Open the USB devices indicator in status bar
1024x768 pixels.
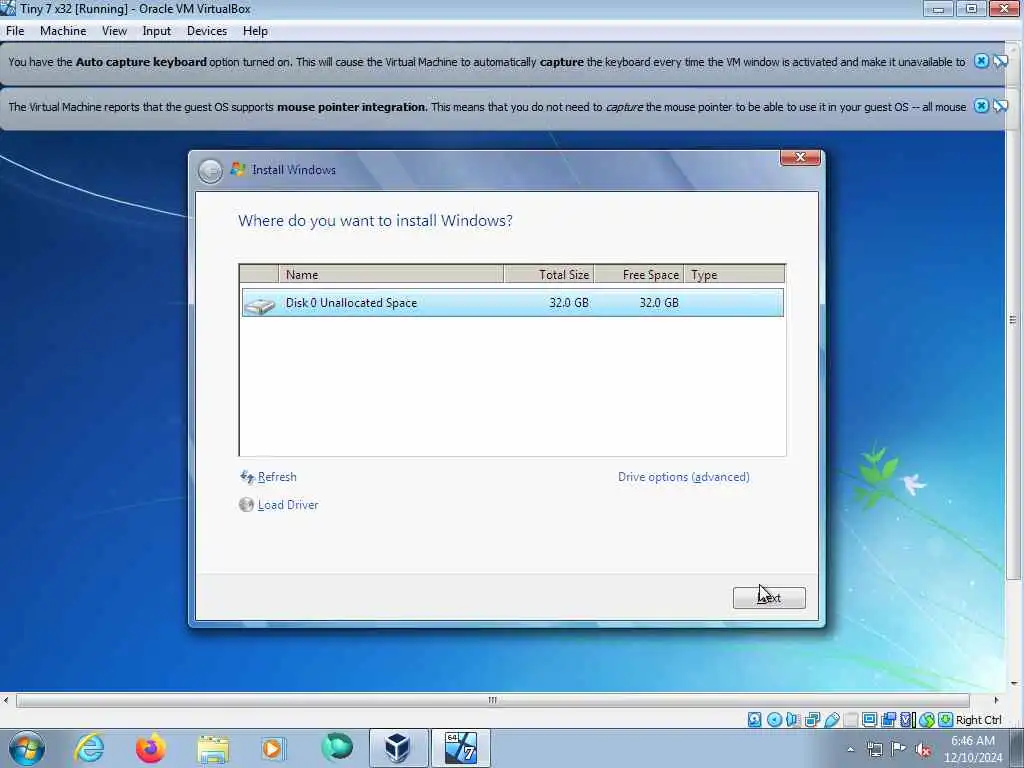coord(831,720)
